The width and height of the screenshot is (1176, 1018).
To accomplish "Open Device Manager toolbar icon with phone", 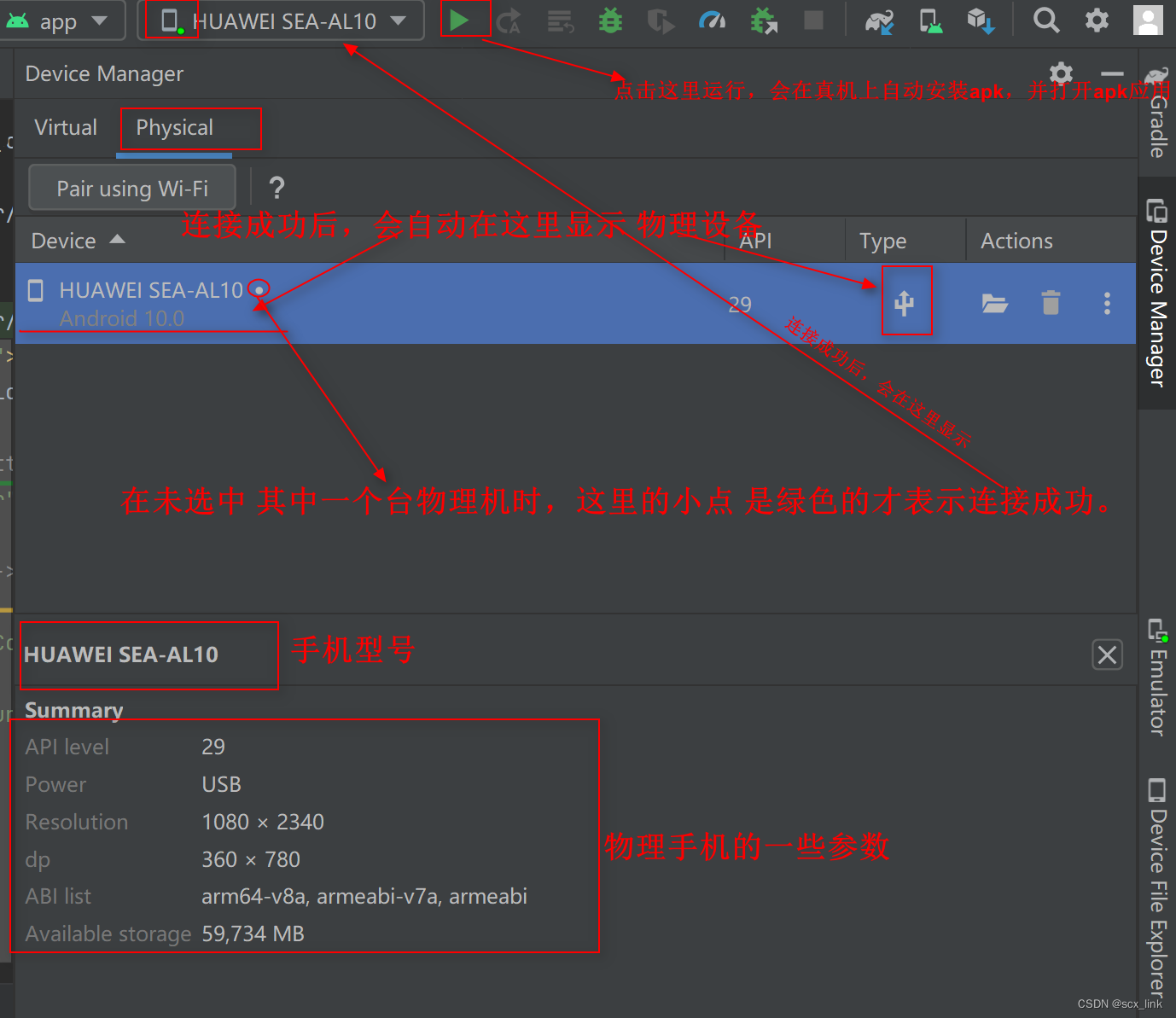I will (x=930, y=20).
